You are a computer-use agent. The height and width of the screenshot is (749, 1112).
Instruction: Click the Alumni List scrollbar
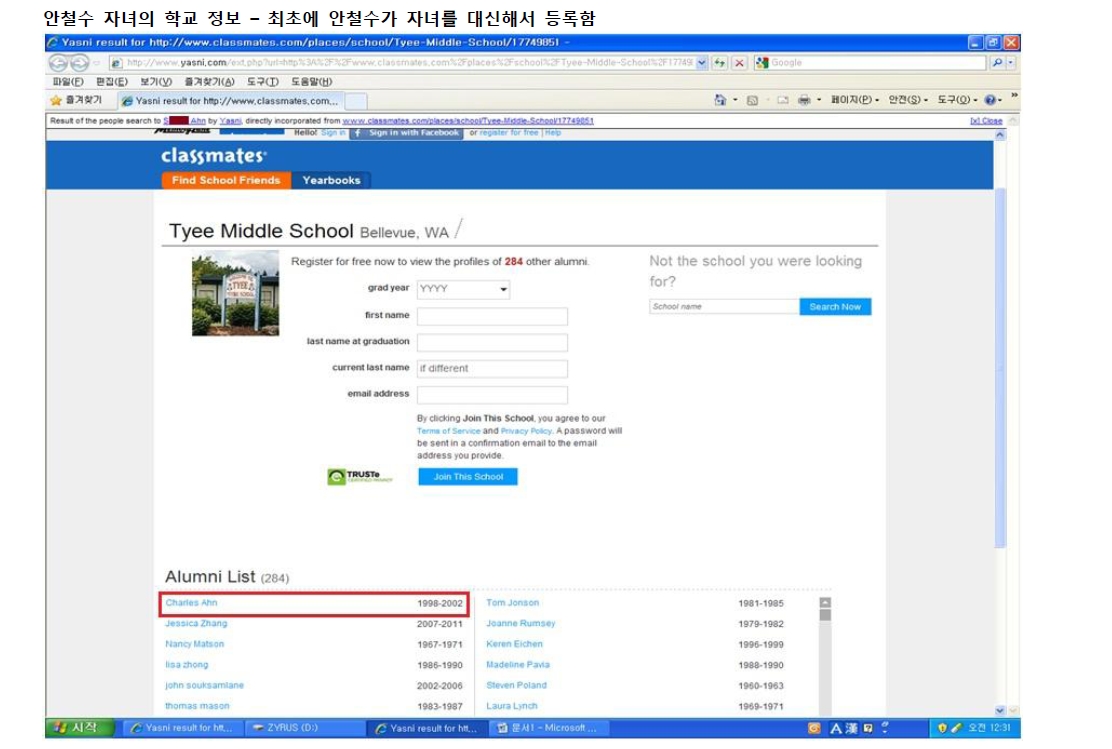tap(825, 655)
